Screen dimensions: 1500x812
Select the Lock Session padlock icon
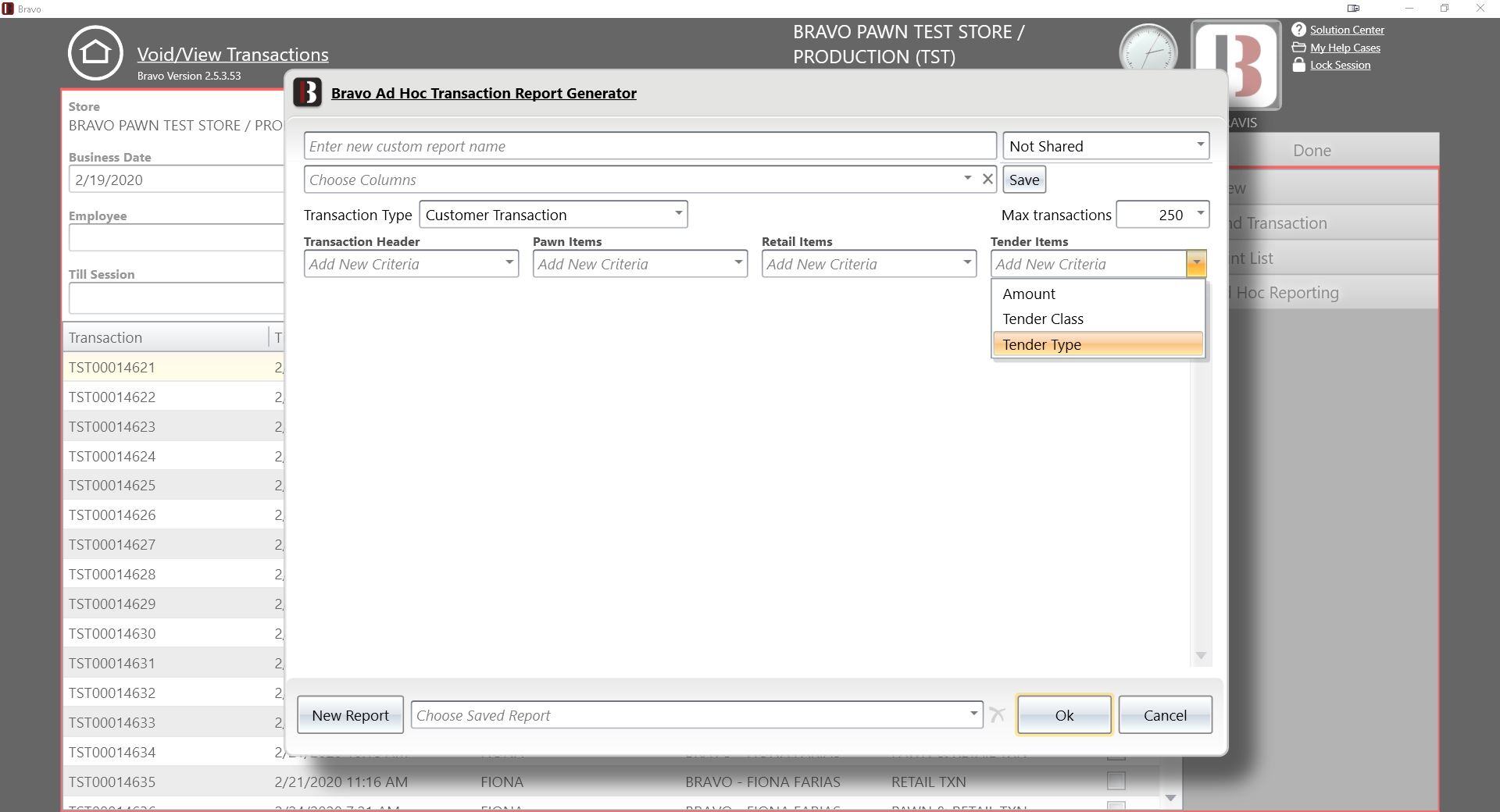click(x=1298, y=65)
